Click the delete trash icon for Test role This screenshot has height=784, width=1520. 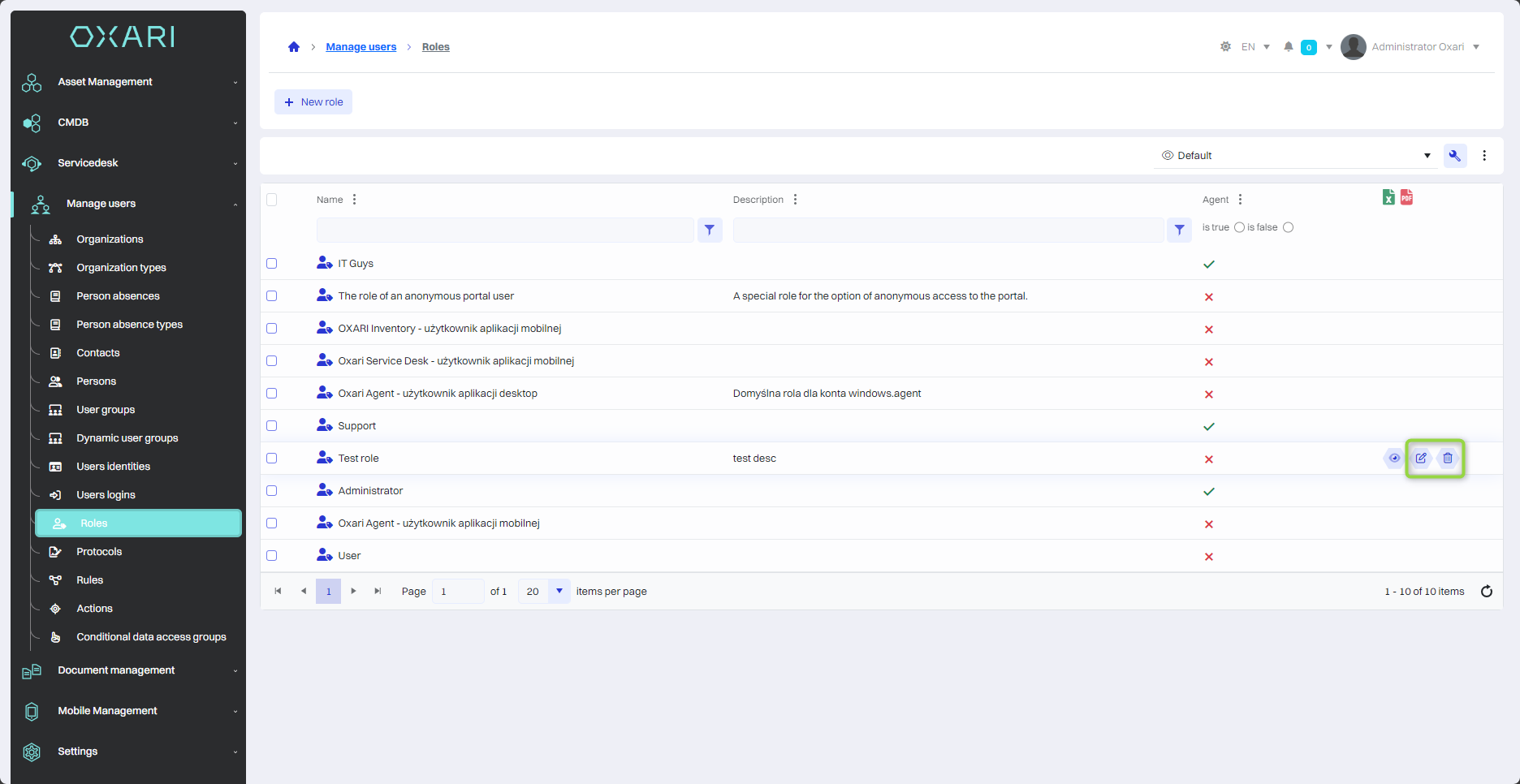(1448, 459)
